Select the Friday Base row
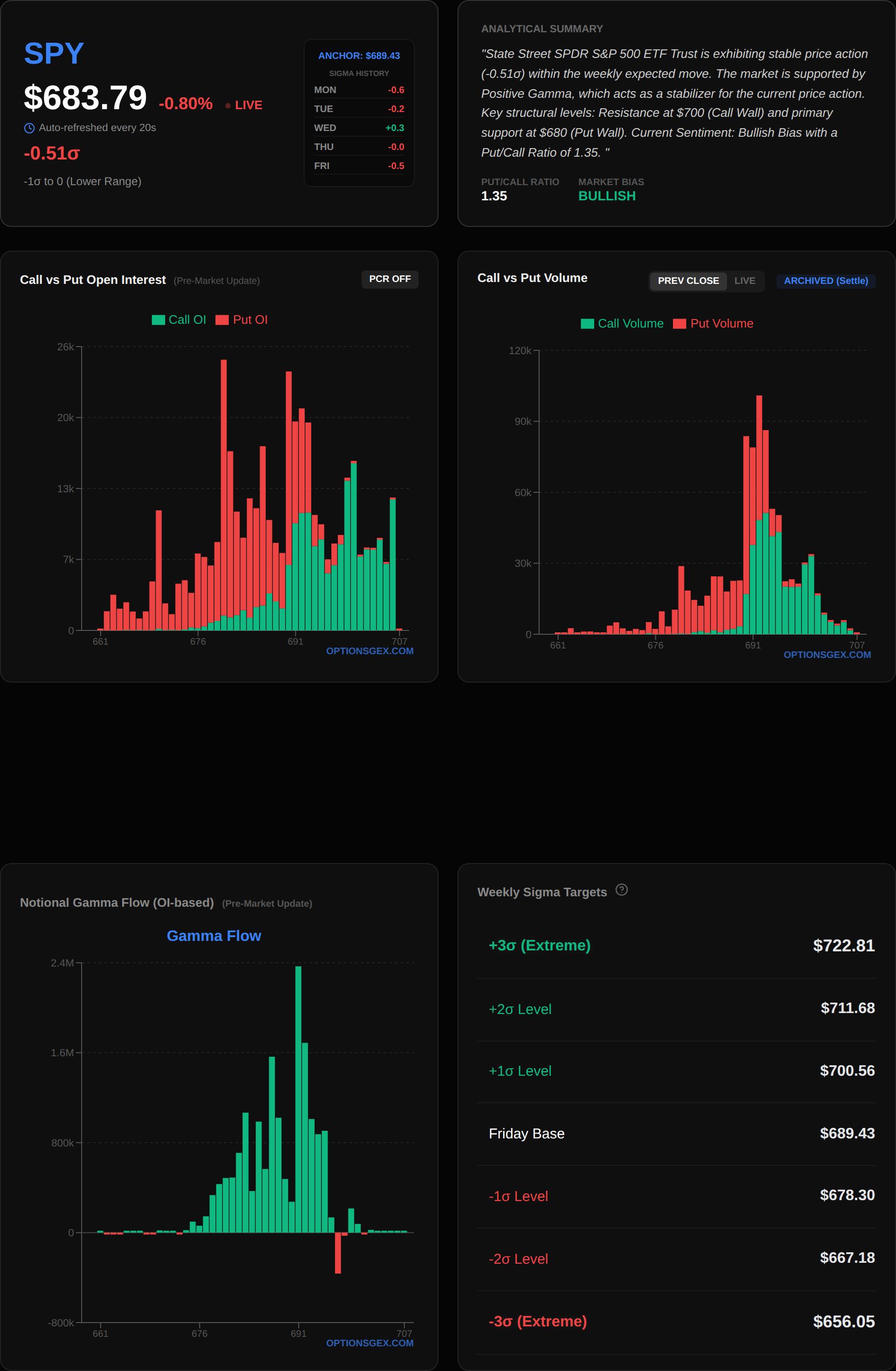This screenshot has height=1371, width=896. 676,1134
